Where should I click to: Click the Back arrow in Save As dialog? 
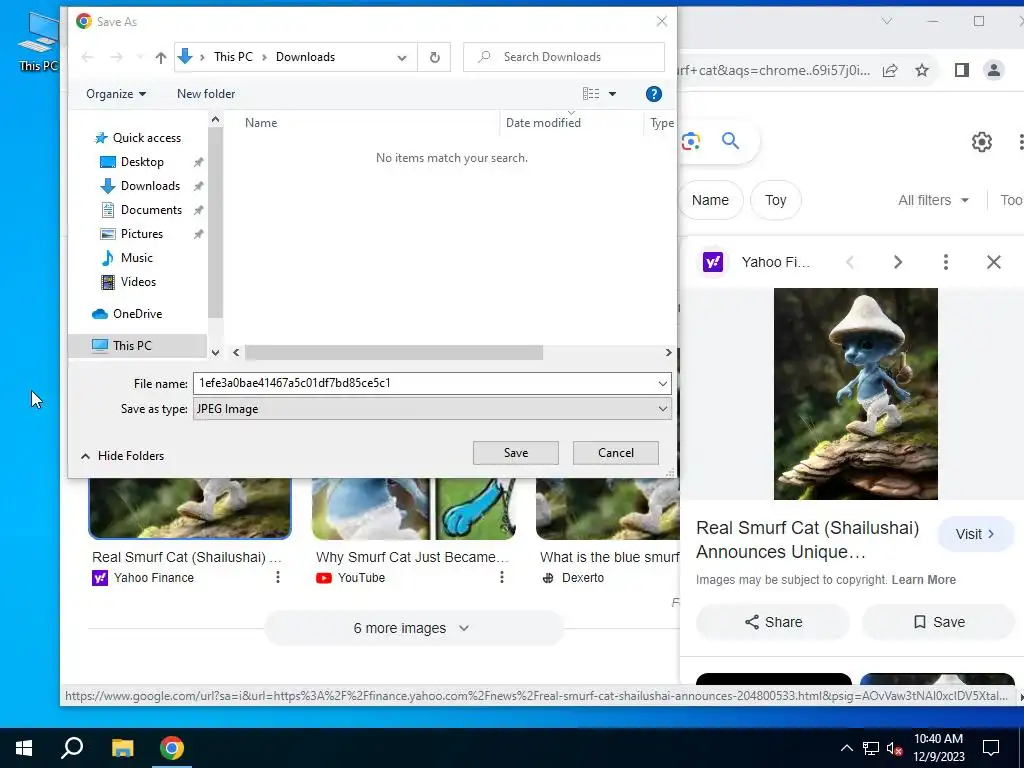click(x=87, y=57)
